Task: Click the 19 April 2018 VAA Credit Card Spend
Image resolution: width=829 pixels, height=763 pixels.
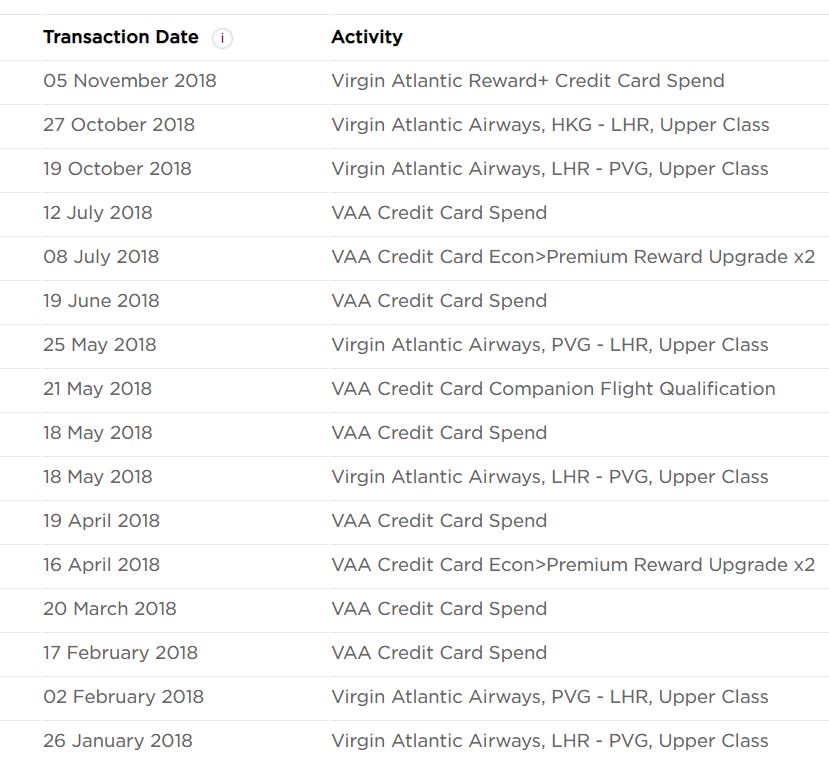Action: click(439, 520)
